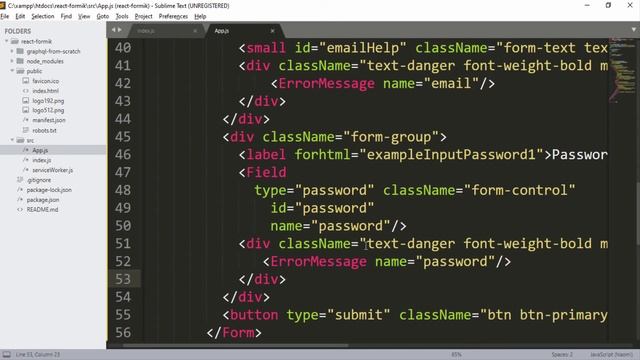
Task: Click the Field tag on line 47
Action: (262, 172)
